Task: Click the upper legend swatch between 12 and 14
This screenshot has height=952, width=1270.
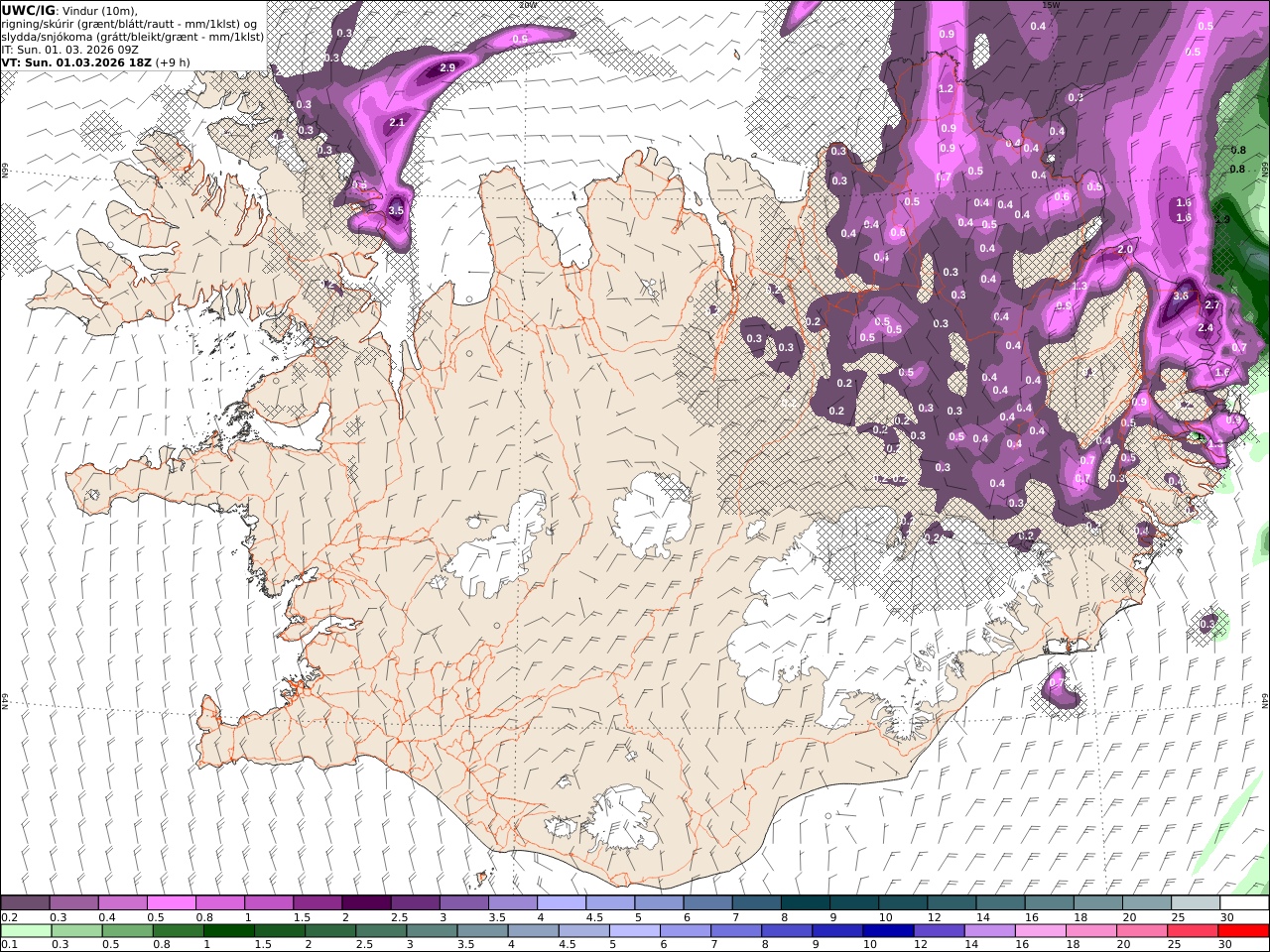Action: coord(952,903)
